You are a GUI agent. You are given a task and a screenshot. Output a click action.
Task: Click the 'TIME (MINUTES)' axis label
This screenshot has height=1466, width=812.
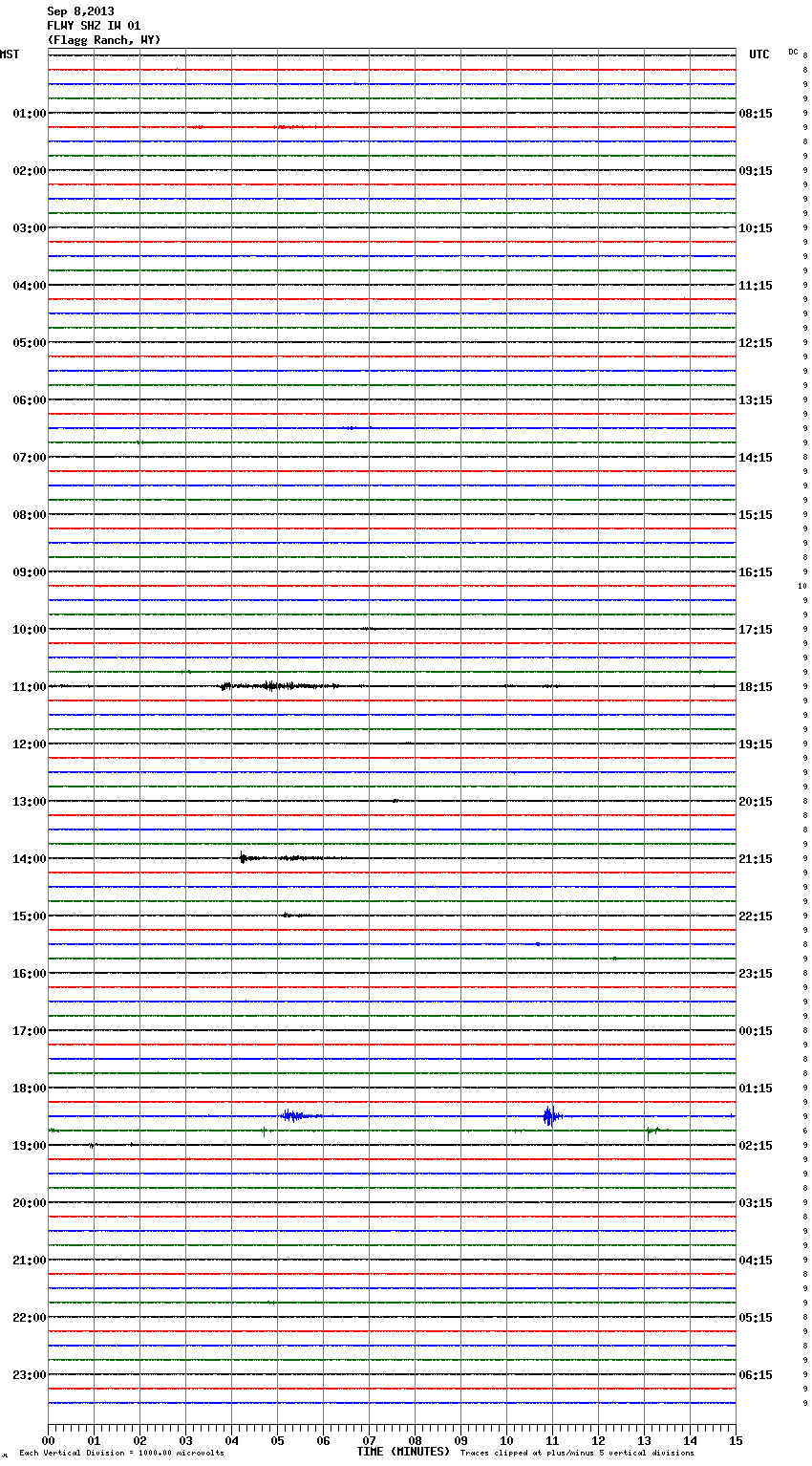(x=403, y=1452)
